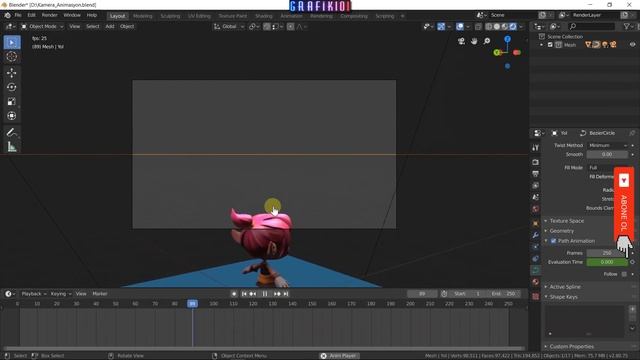Open the Modifiers properties tab
640x360 pixels.
click(536, 235)
